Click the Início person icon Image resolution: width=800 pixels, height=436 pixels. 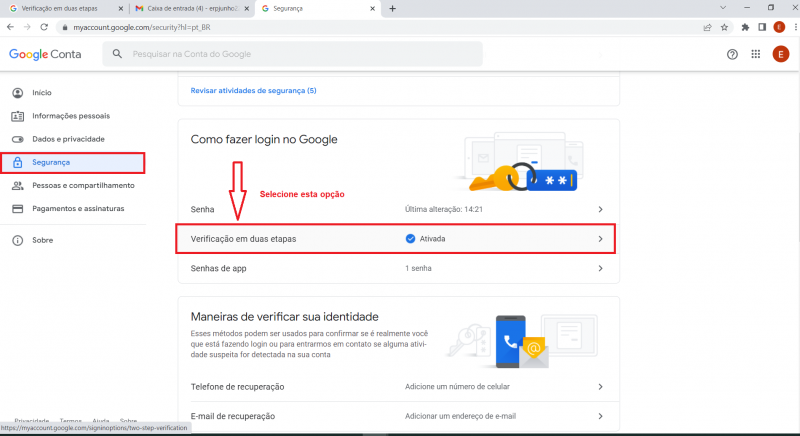tap(18, 93)
